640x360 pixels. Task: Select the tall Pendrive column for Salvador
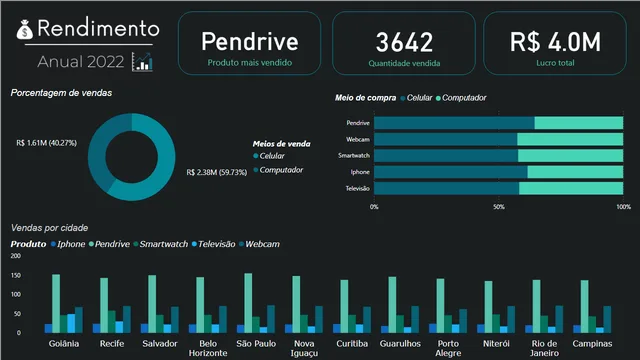click(x=152, y=304)
